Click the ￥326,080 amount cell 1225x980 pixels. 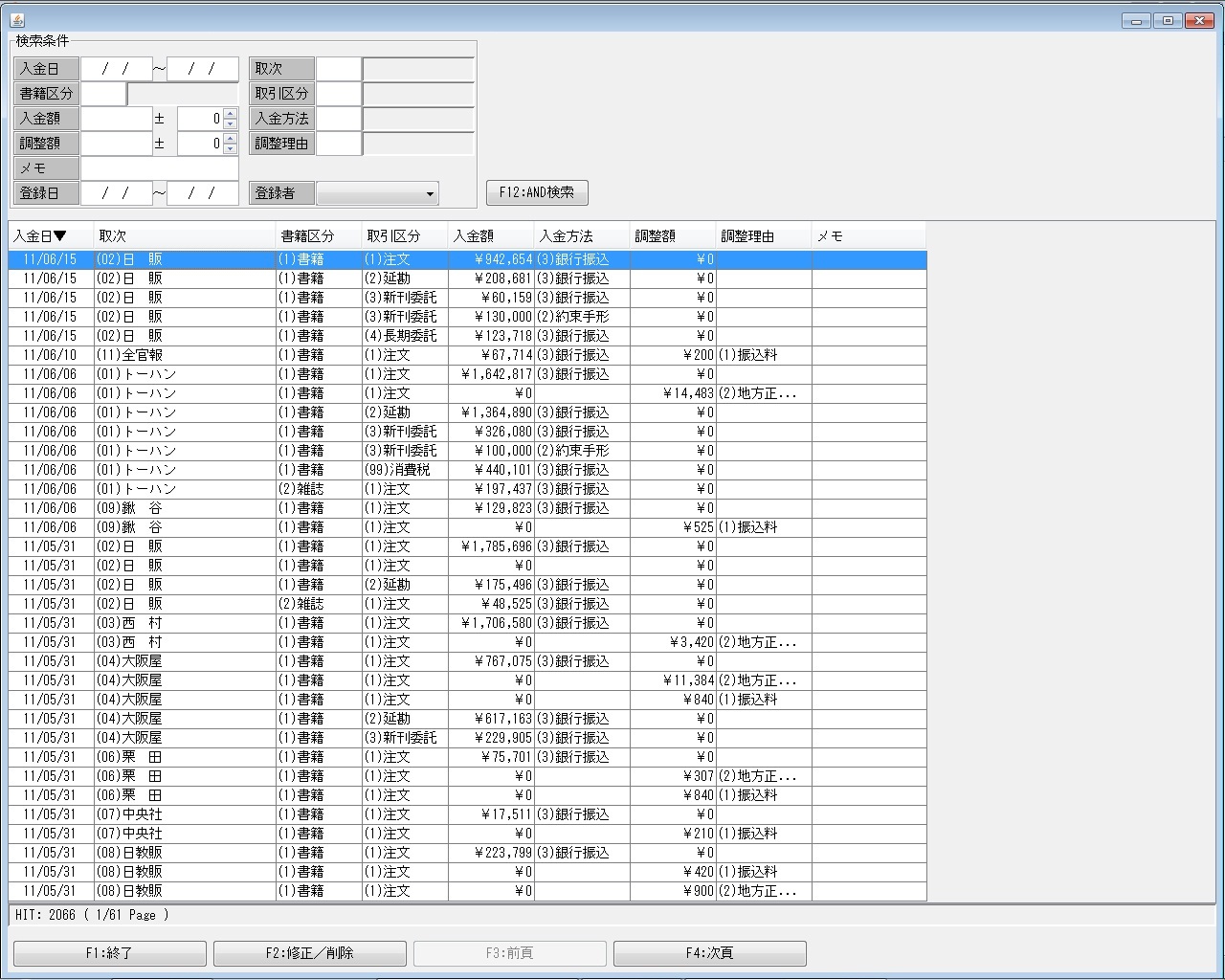pyautogui.click(x=491, y=432)
